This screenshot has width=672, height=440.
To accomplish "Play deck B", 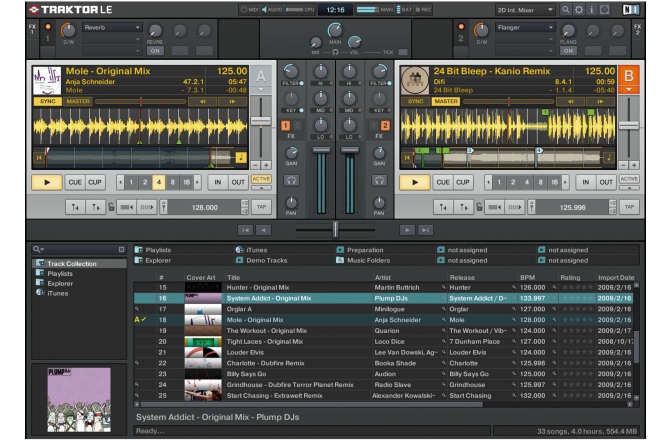I will 414,182.
